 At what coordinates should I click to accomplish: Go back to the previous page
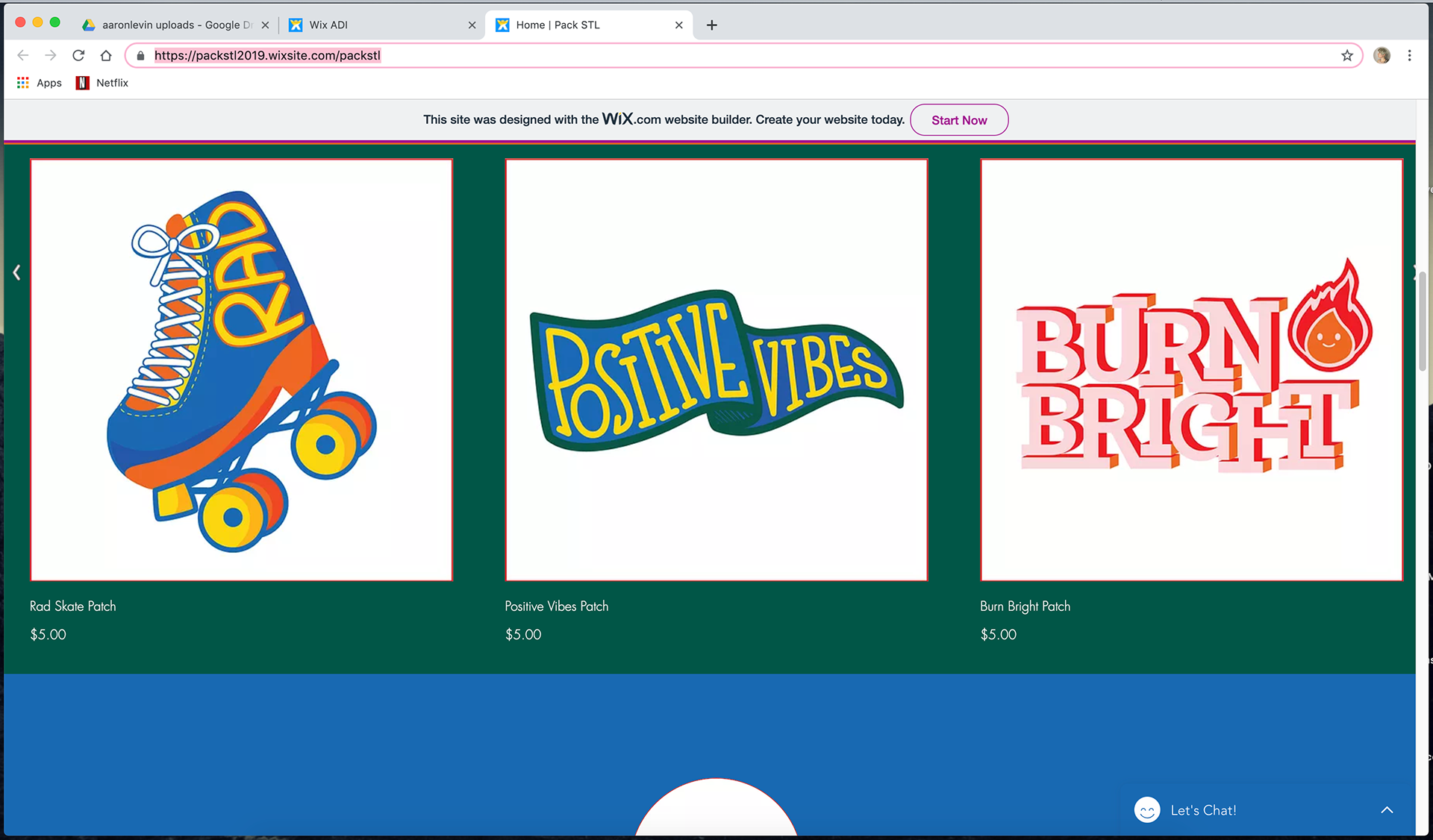coord(22,55)
